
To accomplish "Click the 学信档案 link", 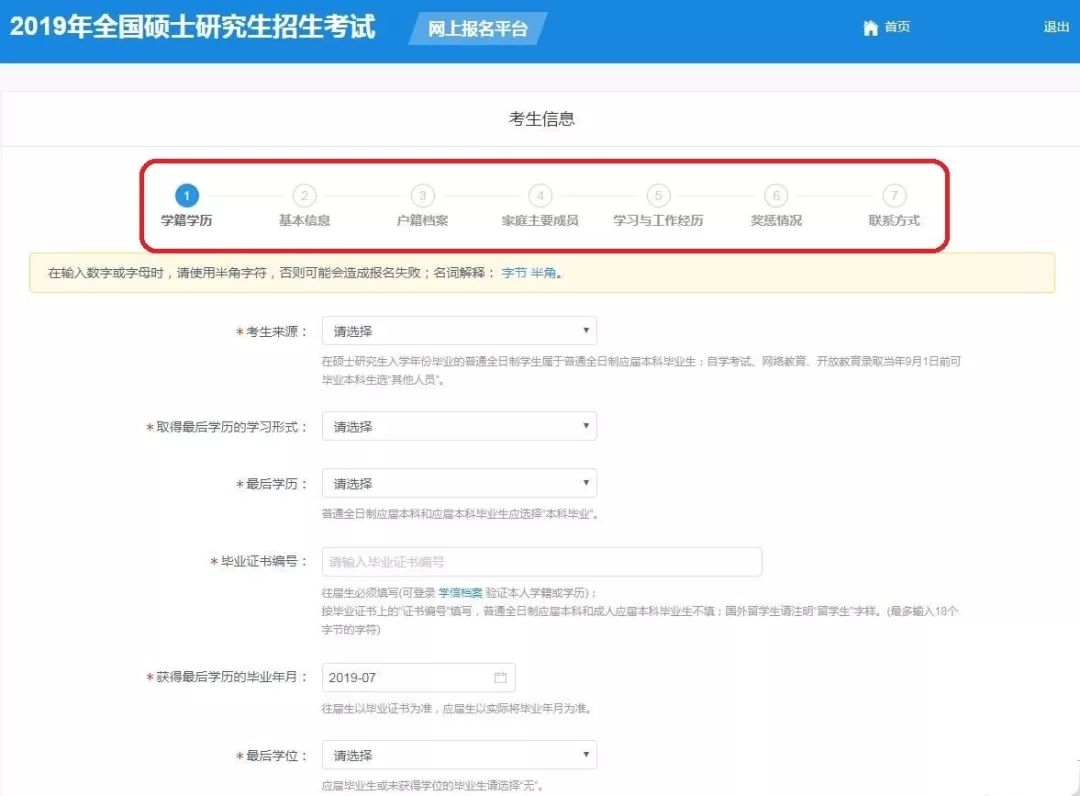I will [x=460, y=593].
